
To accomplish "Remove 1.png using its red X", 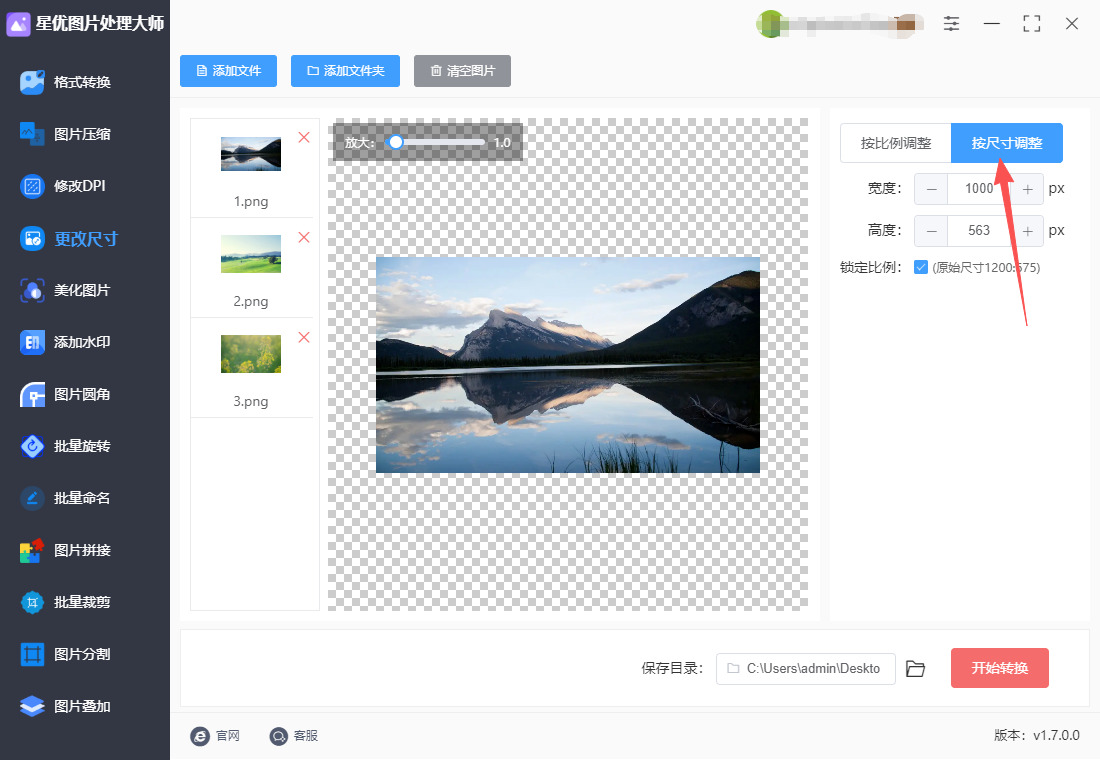I will 304,138.
